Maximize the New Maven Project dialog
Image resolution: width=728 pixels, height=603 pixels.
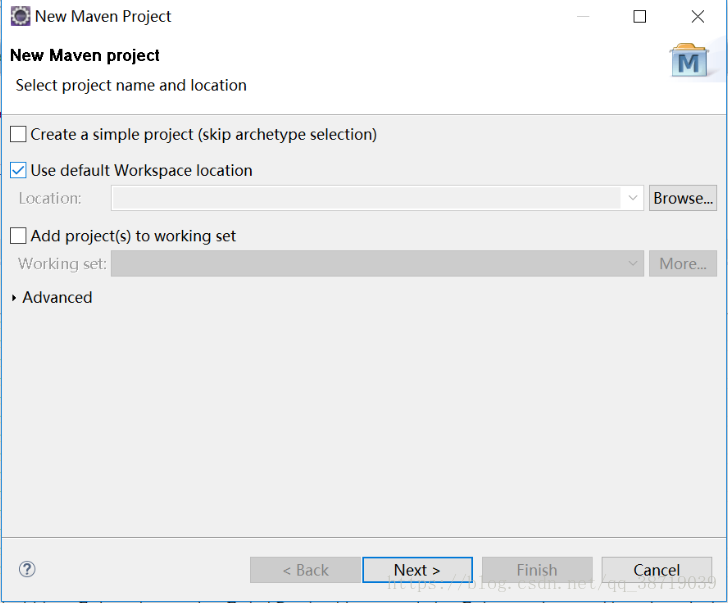coord(640,16)
